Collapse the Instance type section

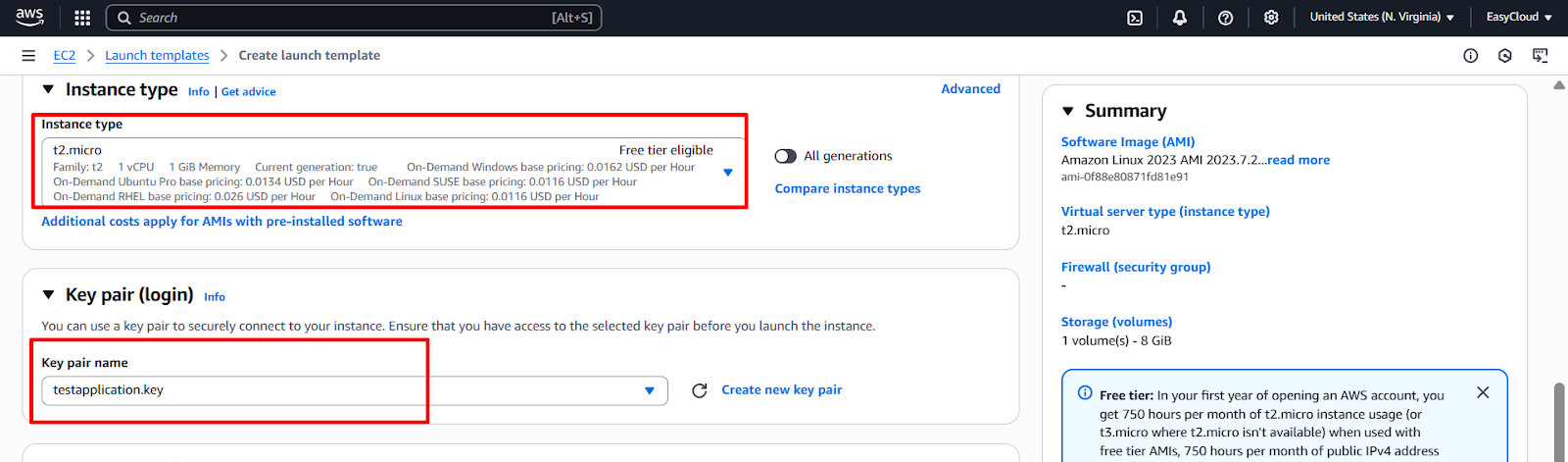pyautogui.click(x=48, y=89)
